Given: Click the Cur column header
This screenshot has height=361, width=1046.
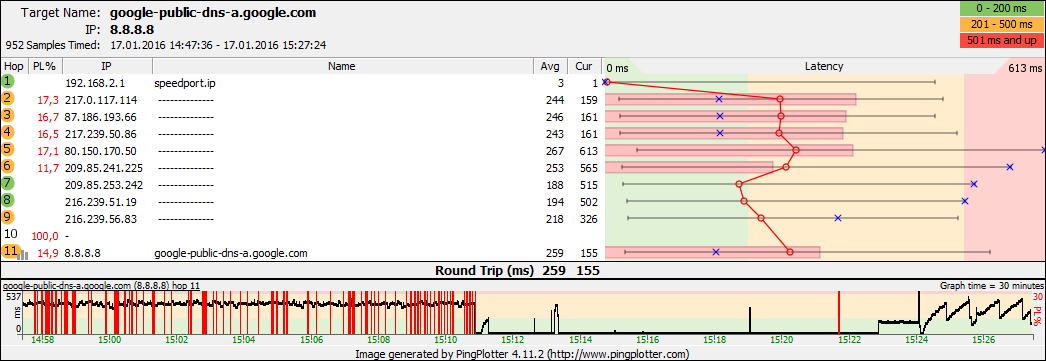Looking at the screenshot, I should pos(584,66).
